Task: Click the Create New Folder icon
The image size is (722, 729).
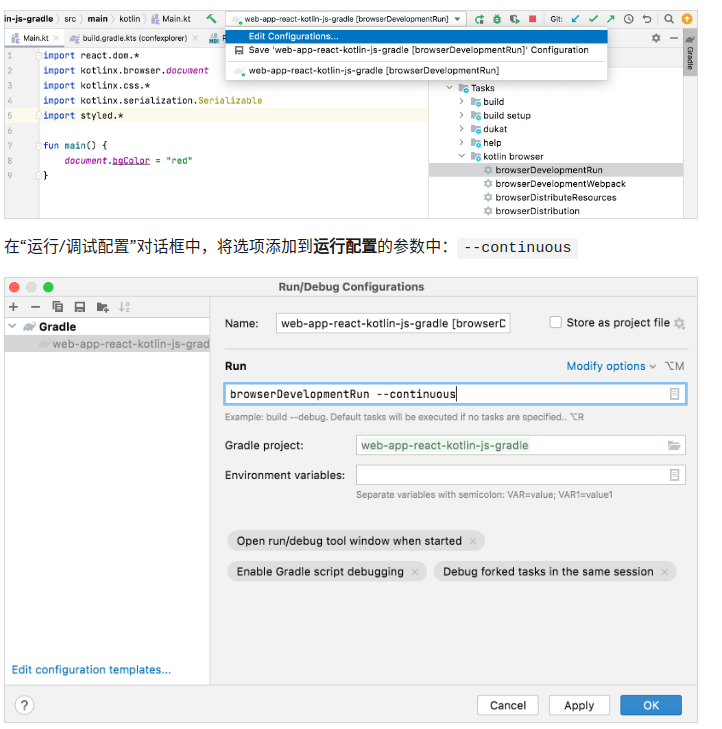Action: [102, 307]
